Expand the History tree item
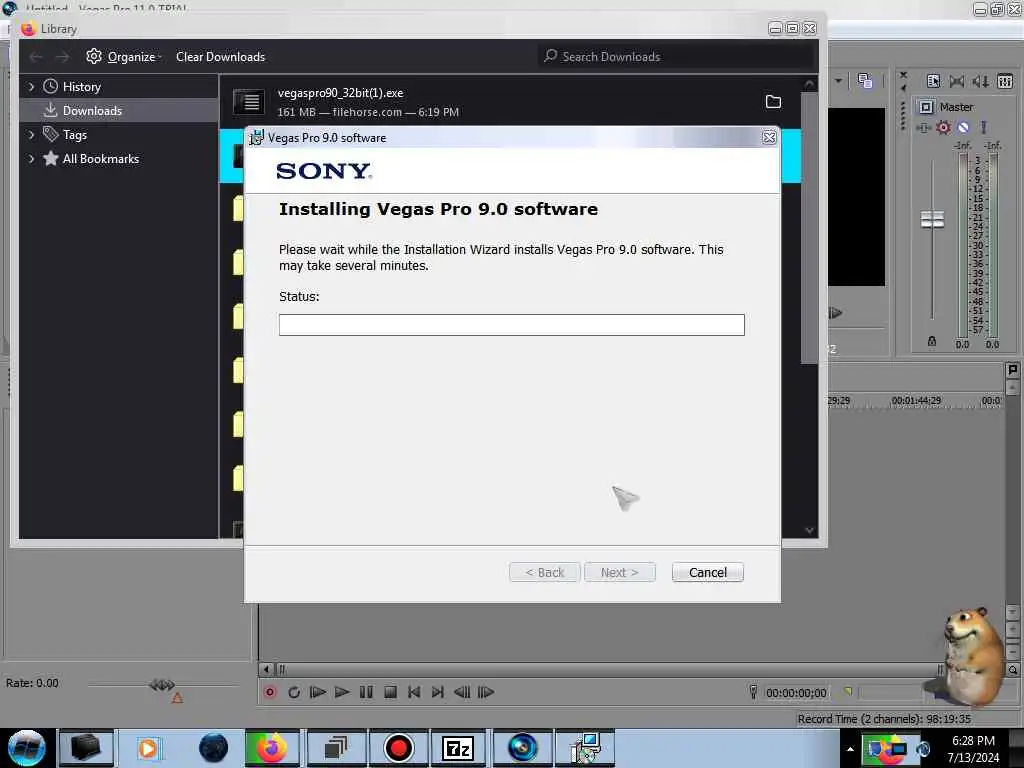The image size is (1024, 768). tap(31, 87)
